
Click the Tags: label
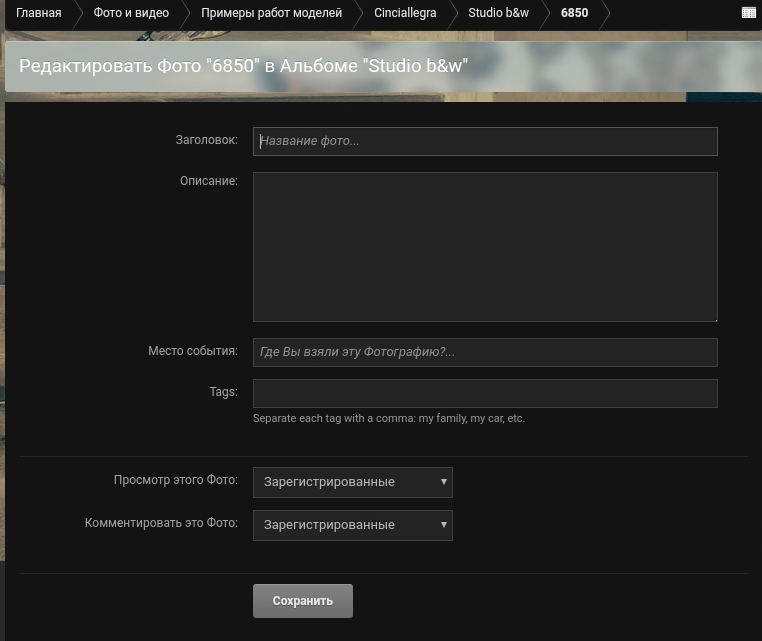(223, 392)
